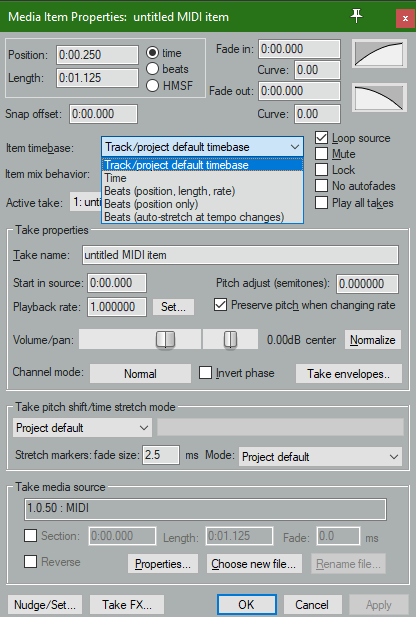Open the Active take dropdown
The image size is (416, 617).
tap(85, 202)
